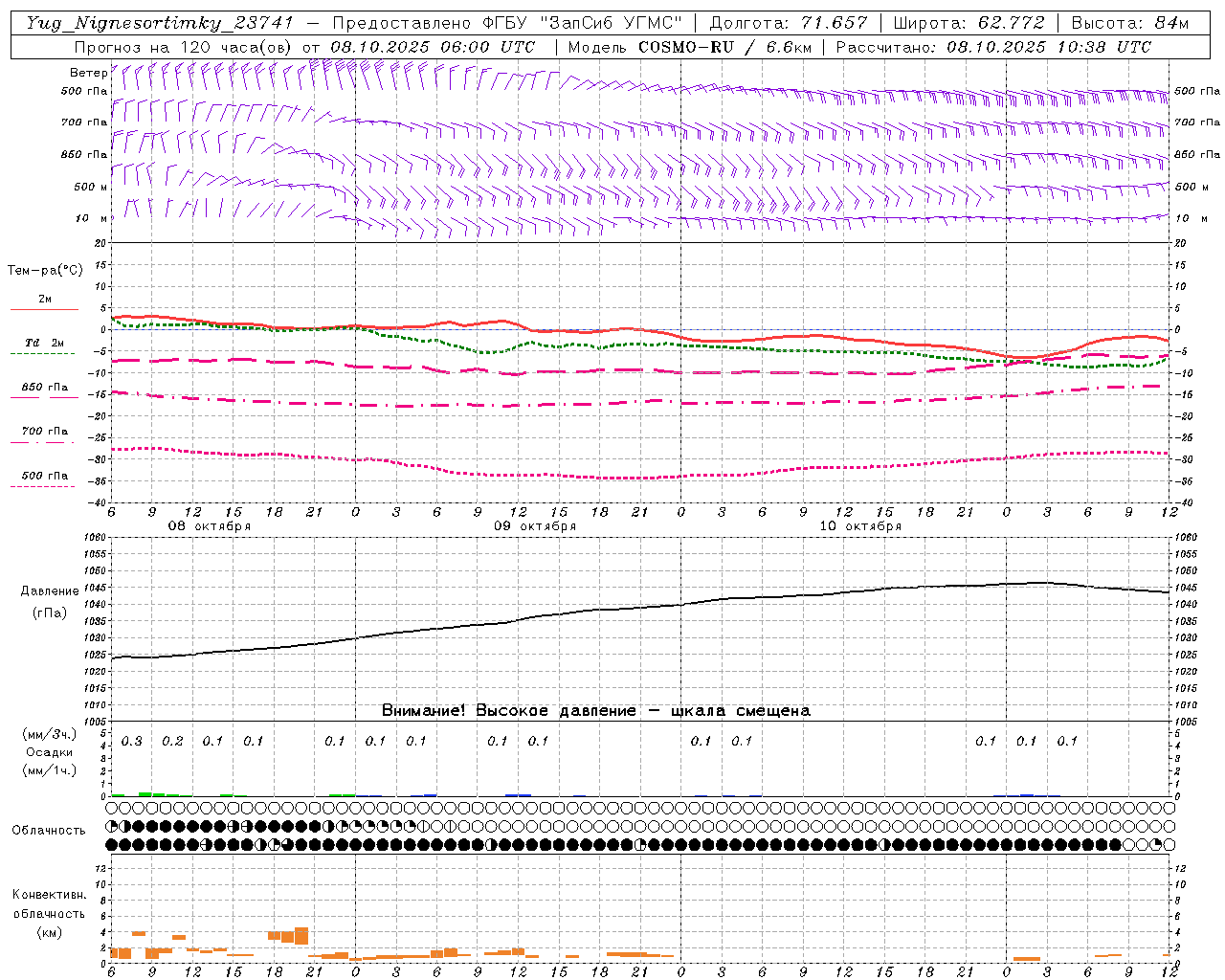Select the (мм/1ч.) hourly precipitation unit label
The height and width of the screenshot is (980, 1225).
coord(50,770)
